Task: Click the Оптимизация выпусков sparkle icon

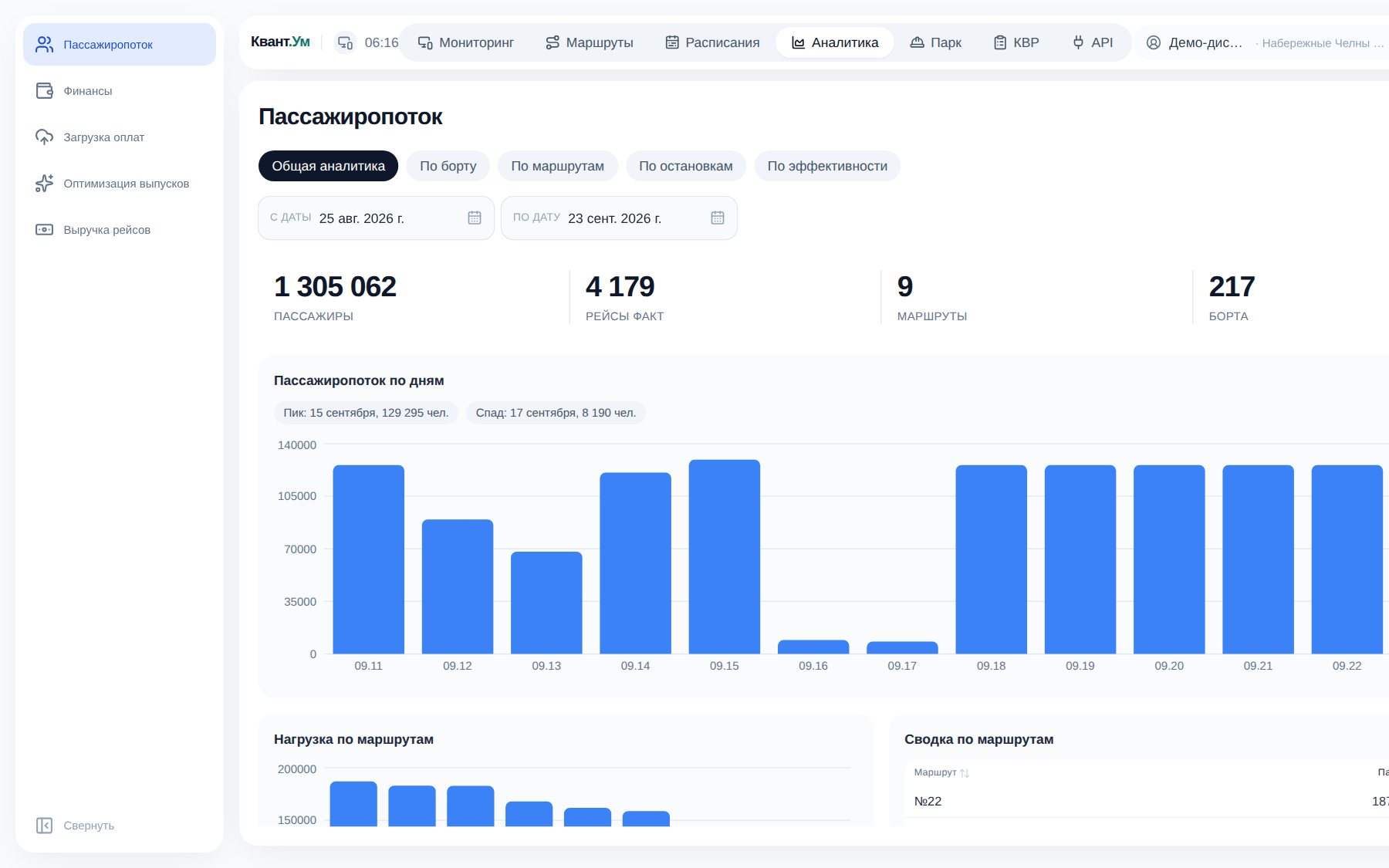Action: (x=45, y=184)
